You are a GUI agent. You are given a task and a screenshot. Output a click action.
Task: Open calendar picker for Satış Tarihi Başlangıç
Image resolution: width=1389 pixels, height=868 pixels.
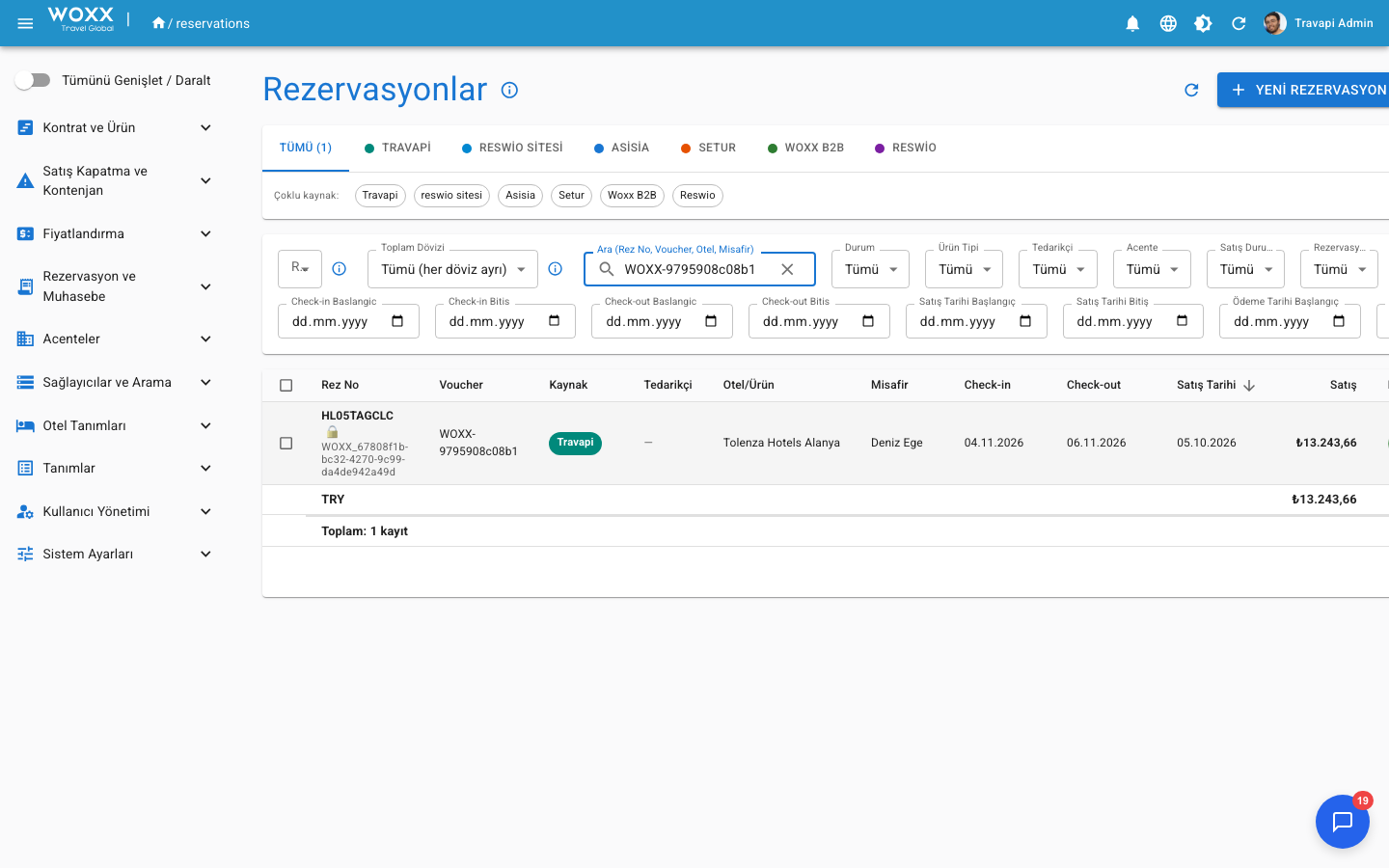(1025, 321)
